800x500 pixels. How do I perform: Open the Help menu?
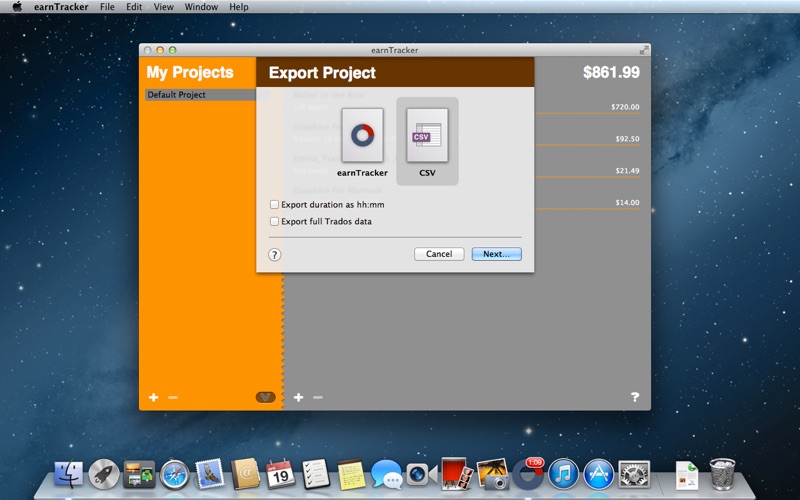239,7
